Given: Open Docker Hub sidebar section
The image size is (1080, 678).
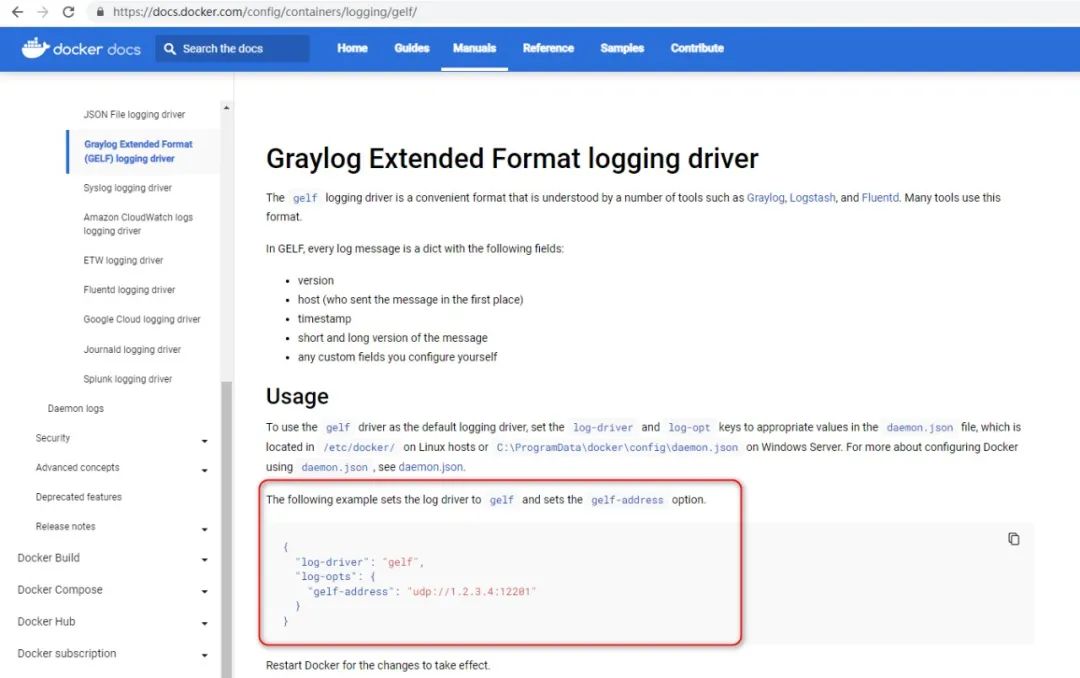Looking at the screenshot, I should pyautogui.click(x=46, y=622).
